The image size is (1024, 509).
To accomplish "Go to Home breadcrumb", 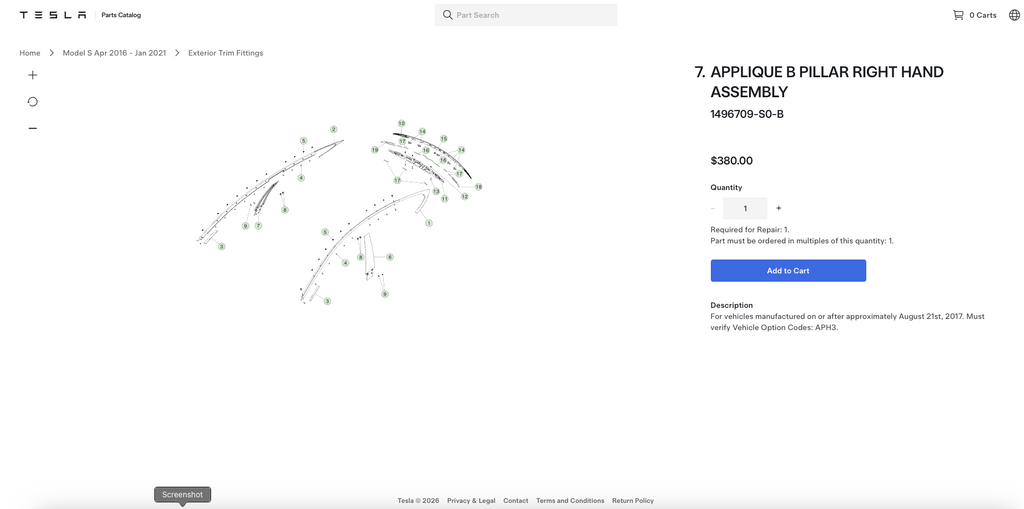I will pyautogui.click(x=29, y=53).
